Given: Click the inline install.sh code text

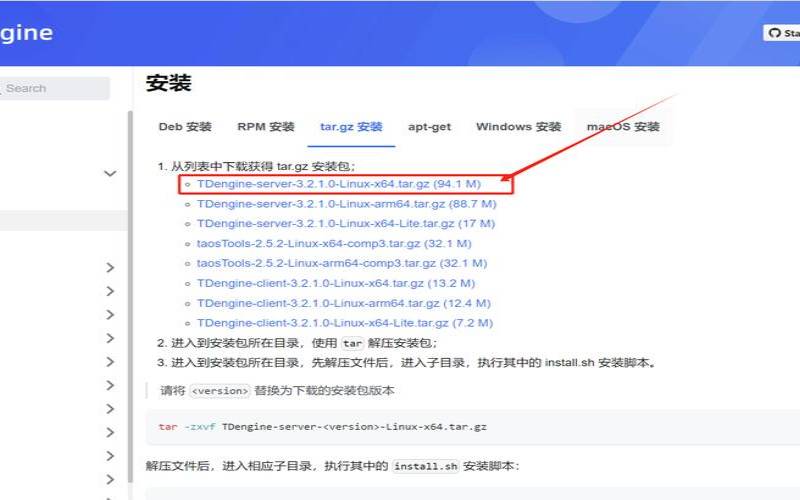Looking at the screenshot, I should (426, 466).
